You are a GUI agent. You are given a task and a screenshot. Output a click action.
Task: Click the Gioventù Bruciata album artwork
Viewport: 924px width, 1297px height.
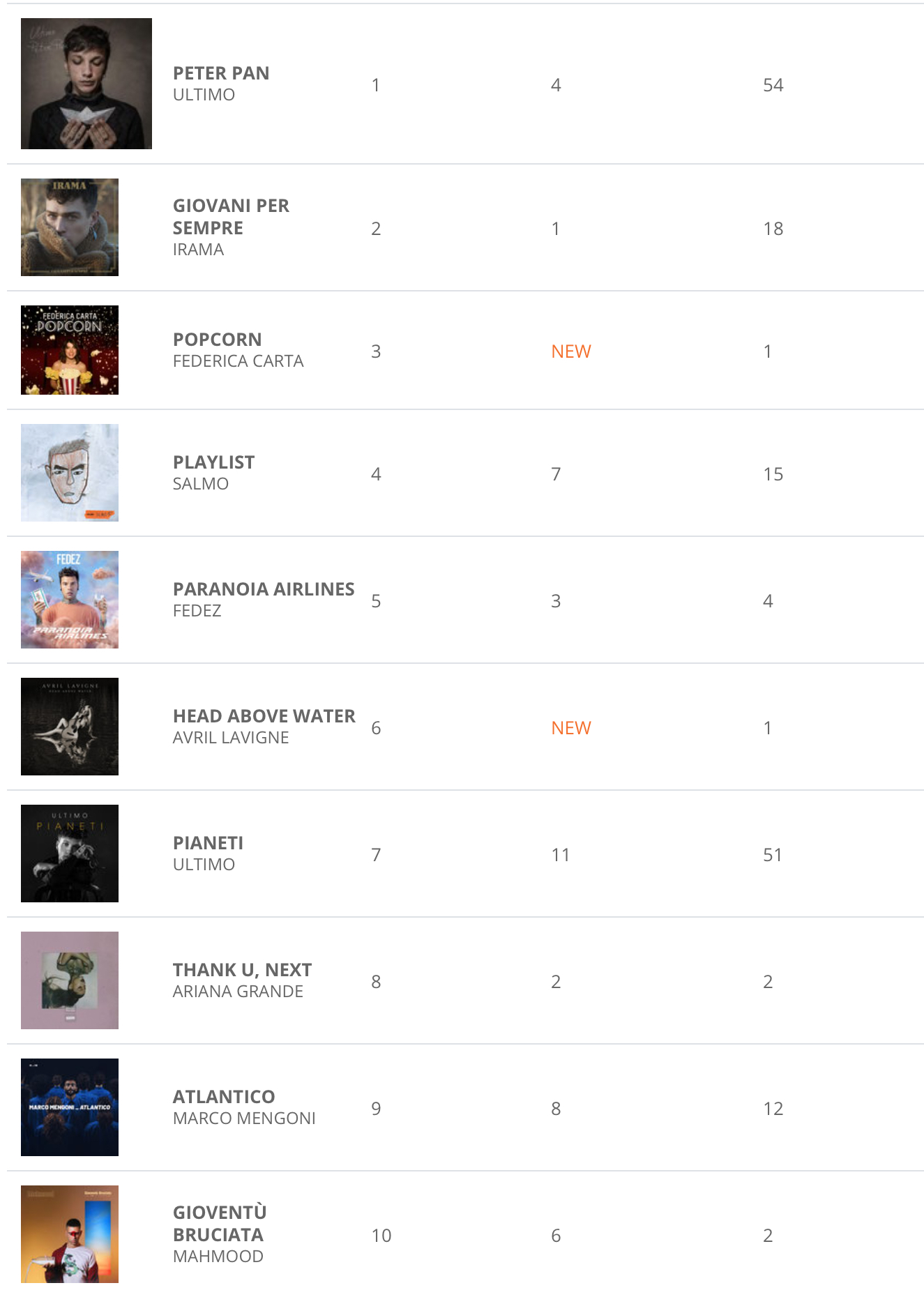point(70,1234)
